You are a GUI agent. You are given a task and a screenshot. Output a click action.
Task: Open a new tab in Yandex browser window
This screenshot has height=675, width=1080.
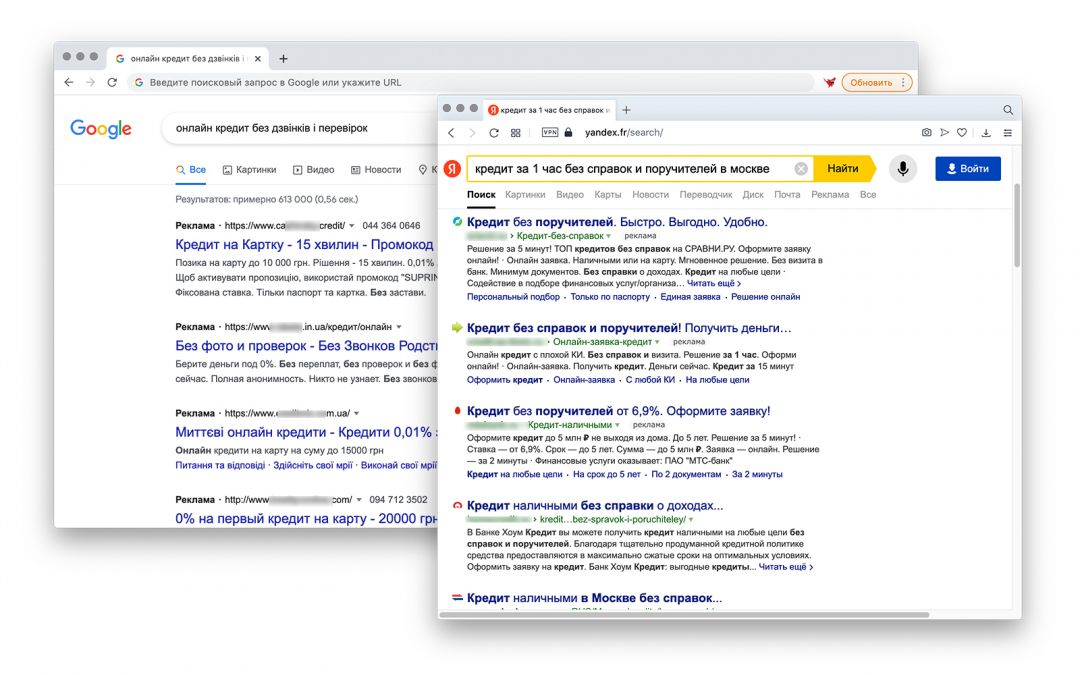[626, 110]
